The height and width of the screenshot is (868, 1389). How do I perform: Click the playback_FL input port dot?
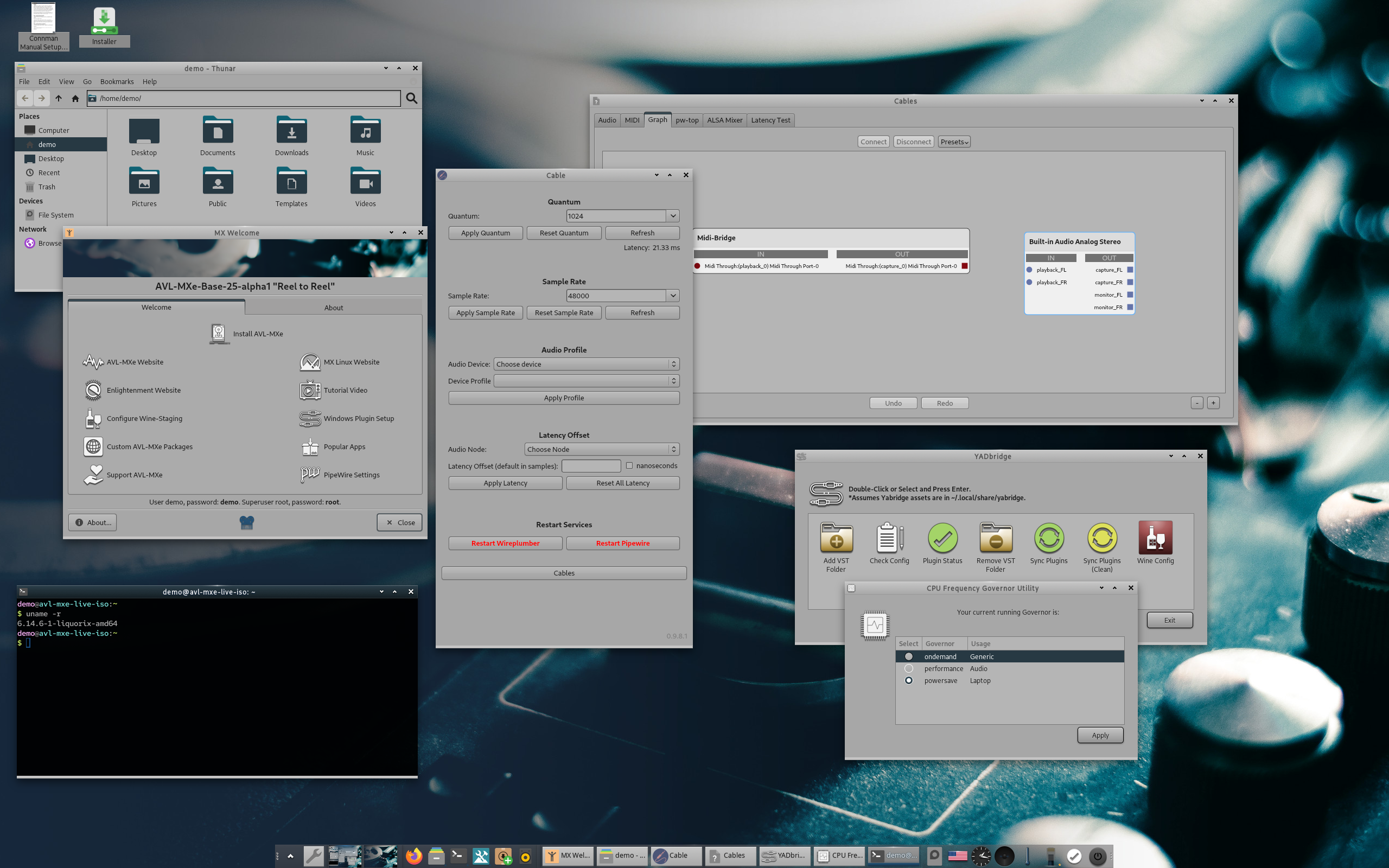pos(1029,270)
